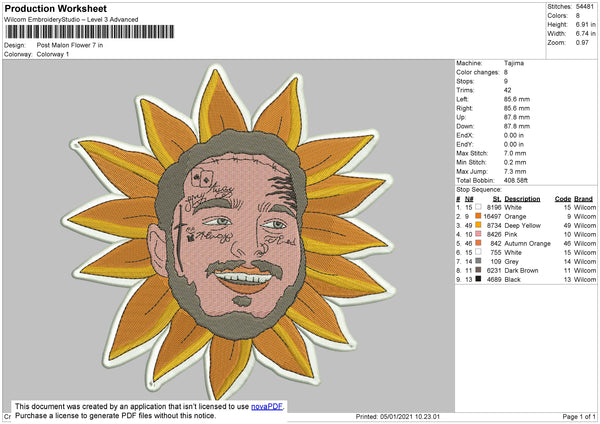600x424 pixels.
Task: Click the 'Production Worksheet' title
Action: (55, 8)
